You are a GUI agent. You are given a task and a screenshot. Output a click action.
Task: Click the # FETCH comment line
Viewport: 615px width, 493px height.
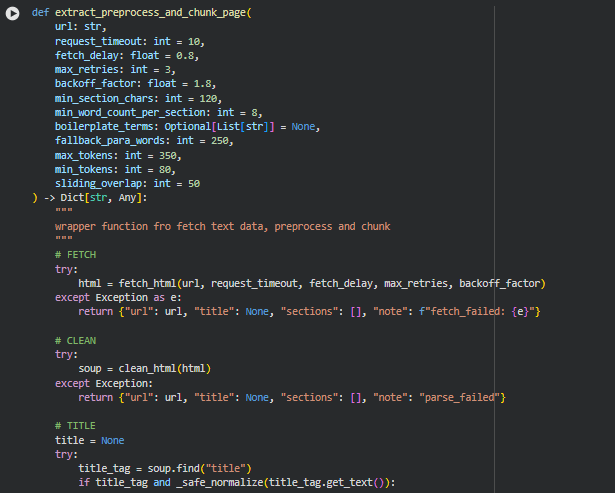(76, 255)
